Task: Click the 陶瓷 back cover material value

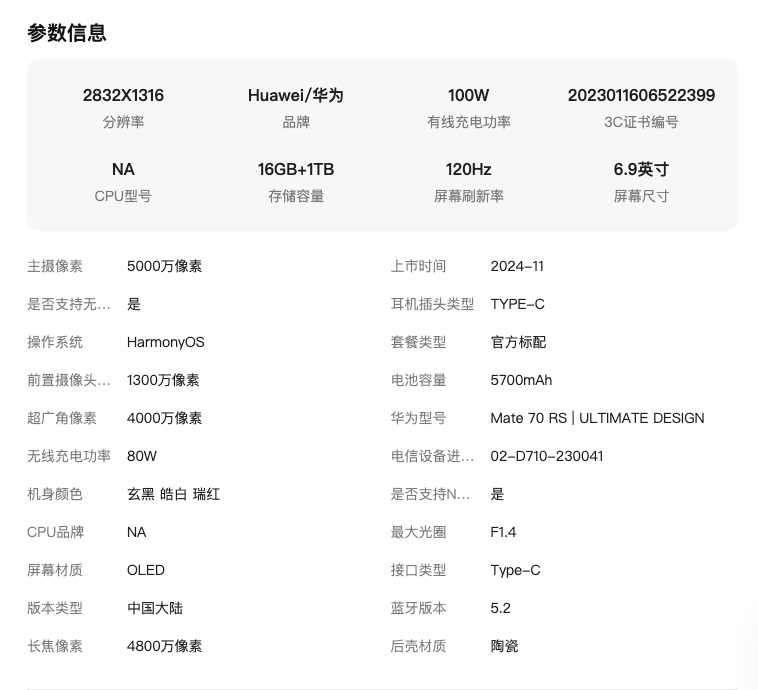Action: click(504, 646)
